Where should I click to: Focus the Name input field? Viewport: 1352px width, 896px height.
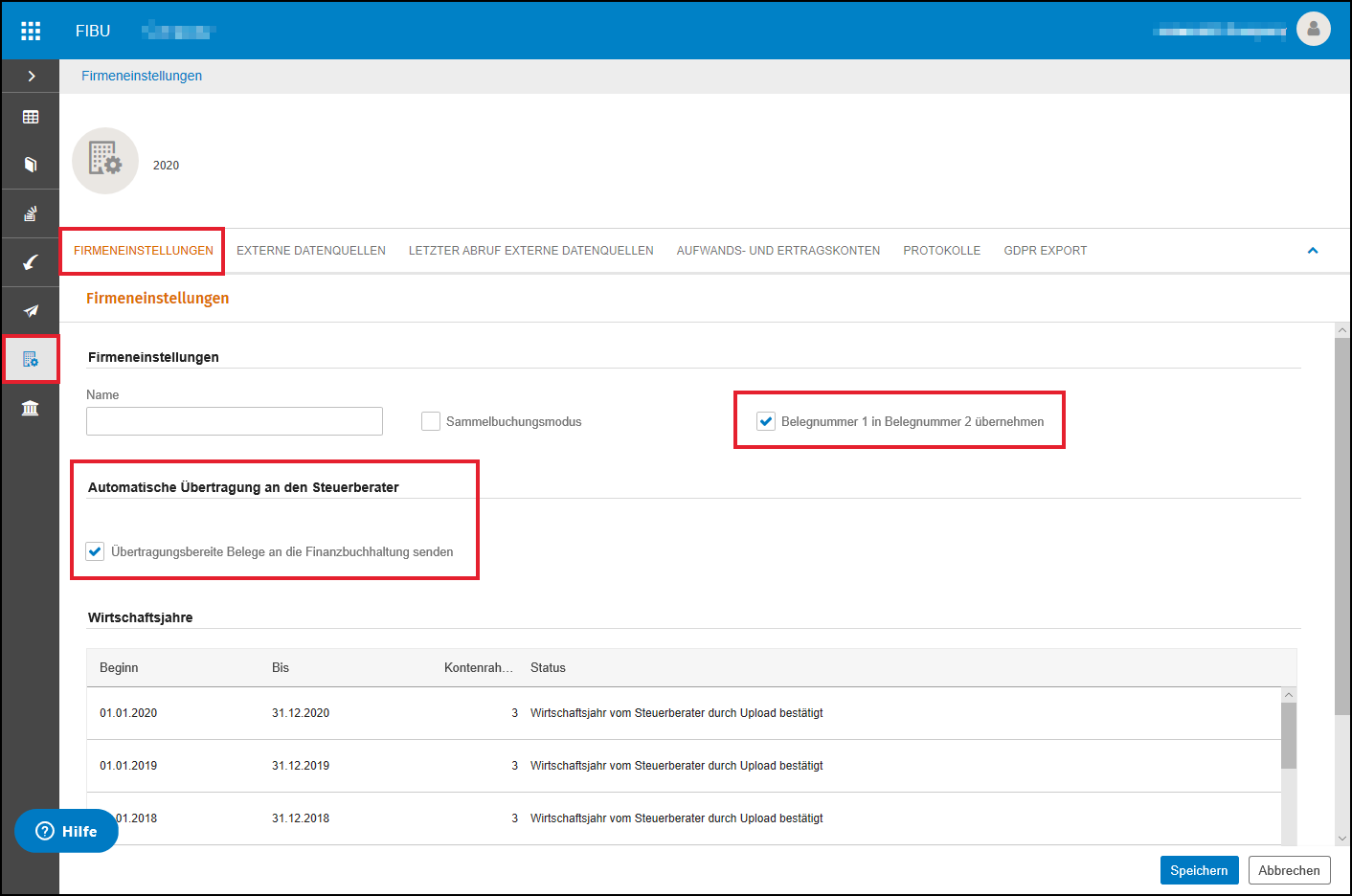click(x=235, y=421)
